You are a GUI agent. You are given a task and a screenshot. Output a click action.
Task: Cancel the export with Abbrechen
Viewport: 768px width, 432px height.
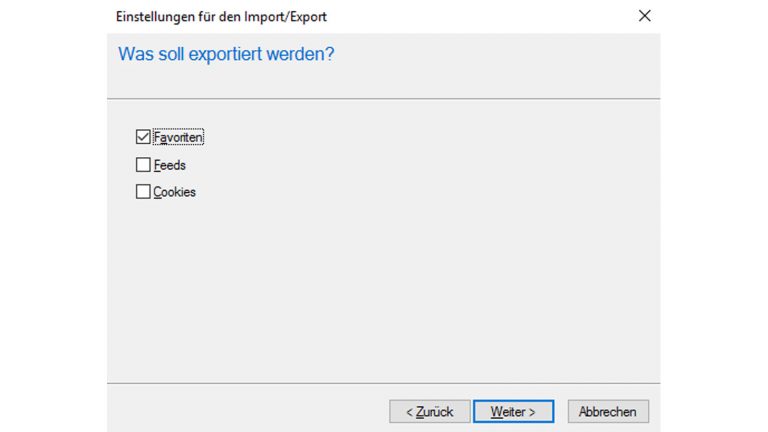(x=608, y=411)
